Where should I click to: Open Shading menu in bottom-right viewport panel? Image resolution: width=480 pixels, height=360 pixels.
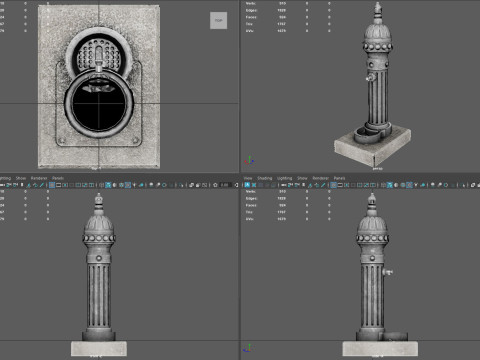click(264, 178)
